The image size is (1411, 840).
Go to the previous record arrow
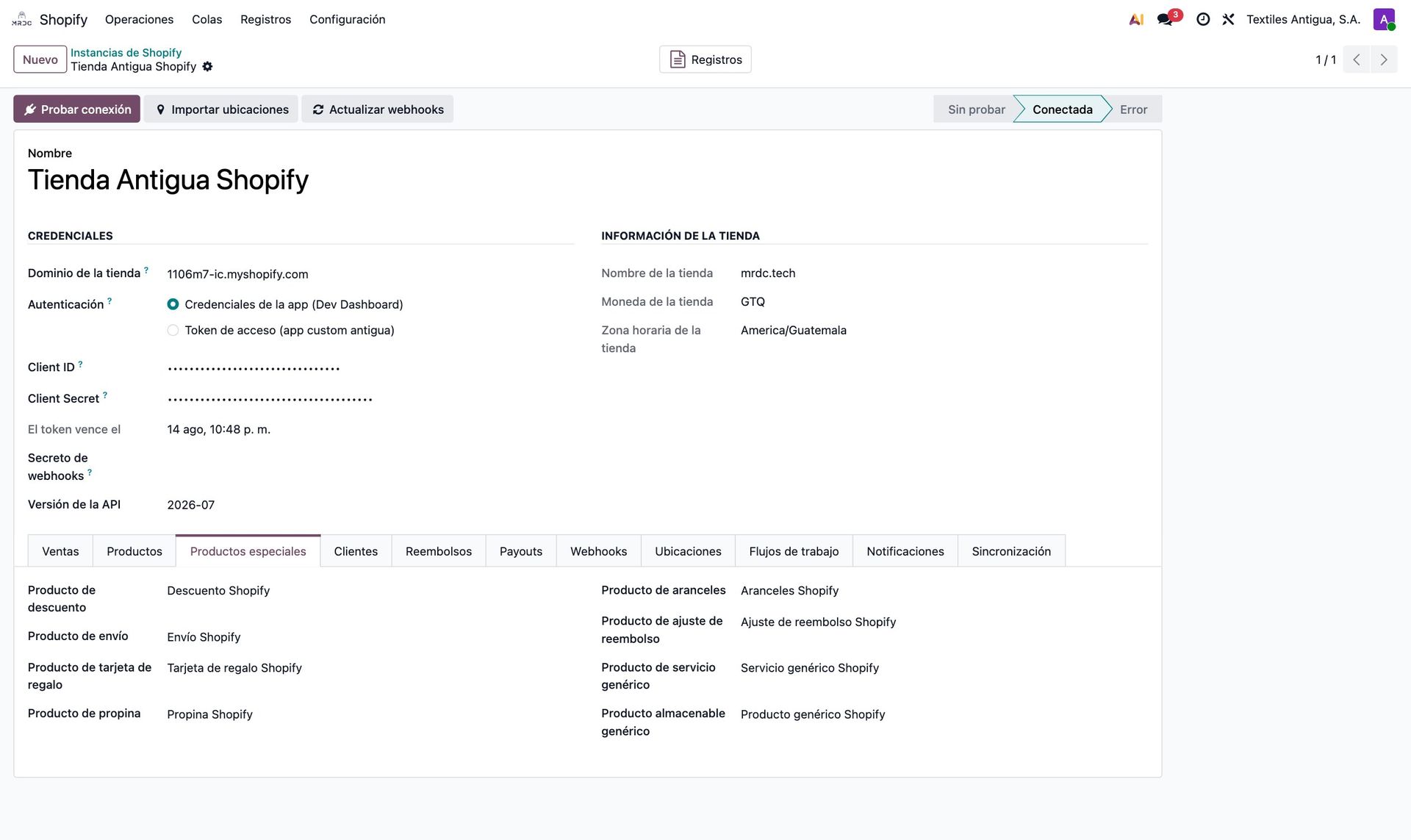point(1357,60)
